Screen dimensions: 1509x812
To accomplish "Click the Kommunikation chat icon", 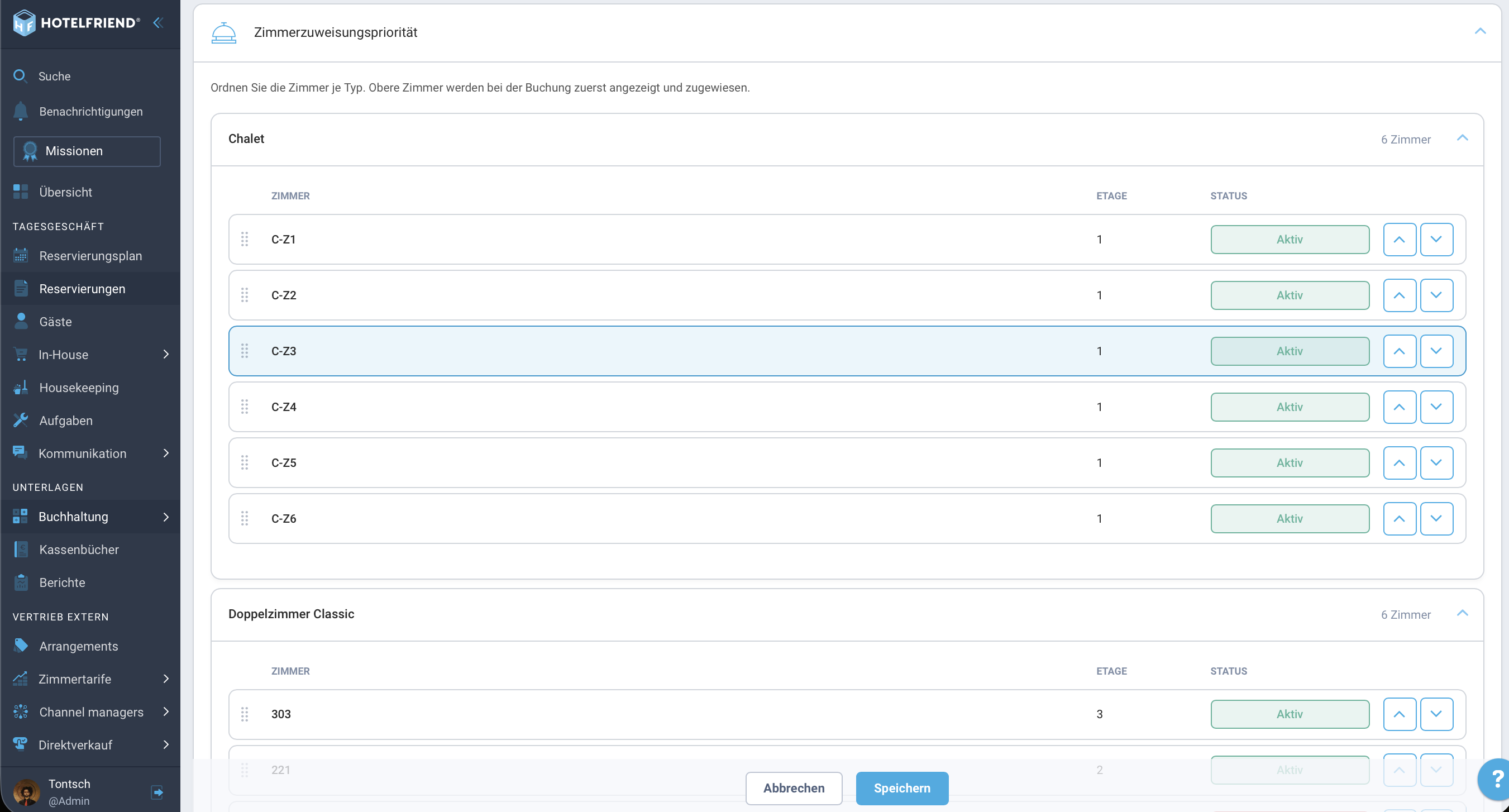I will (x=21, y=452).
